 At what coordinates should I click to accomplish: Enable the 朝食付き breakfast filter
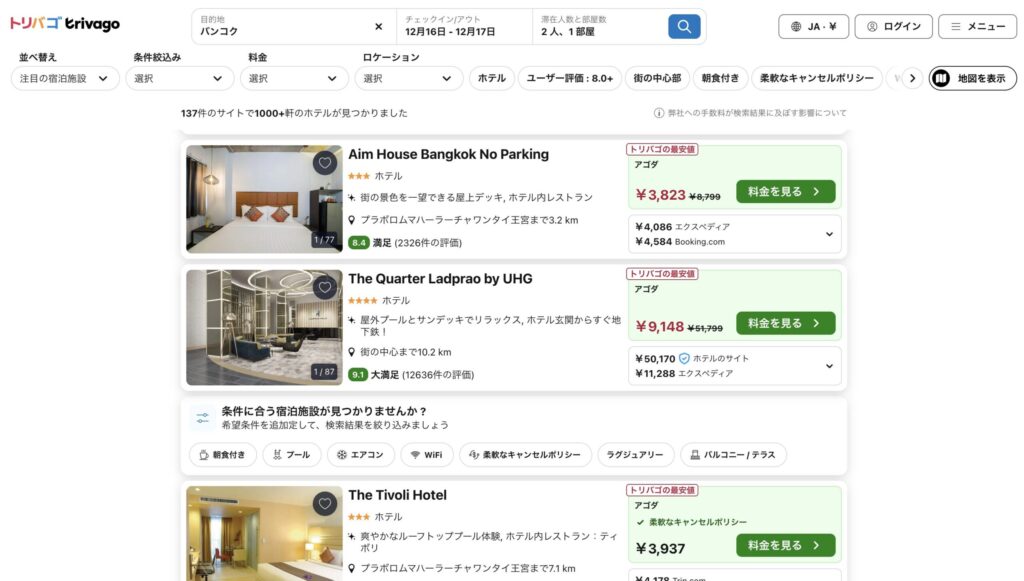click(720, 77)
